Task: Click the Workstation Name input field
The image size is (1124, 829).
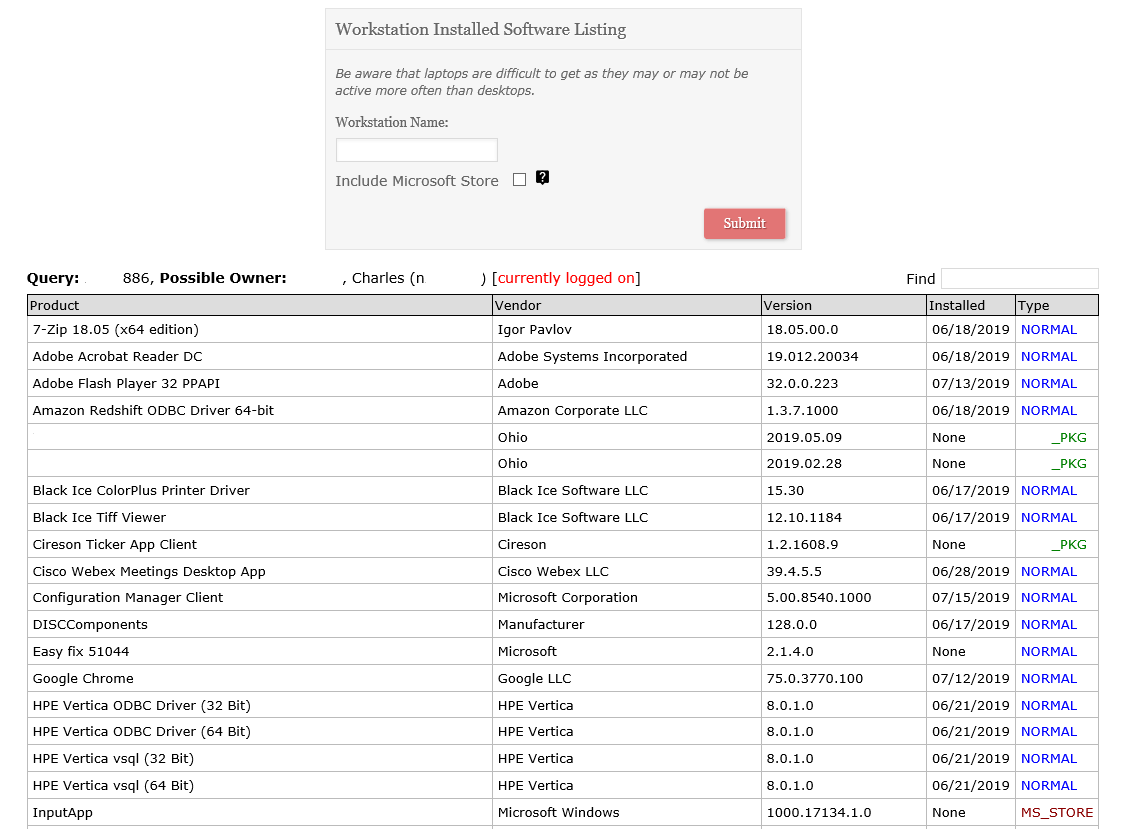Action: click(x=416, y=150)
